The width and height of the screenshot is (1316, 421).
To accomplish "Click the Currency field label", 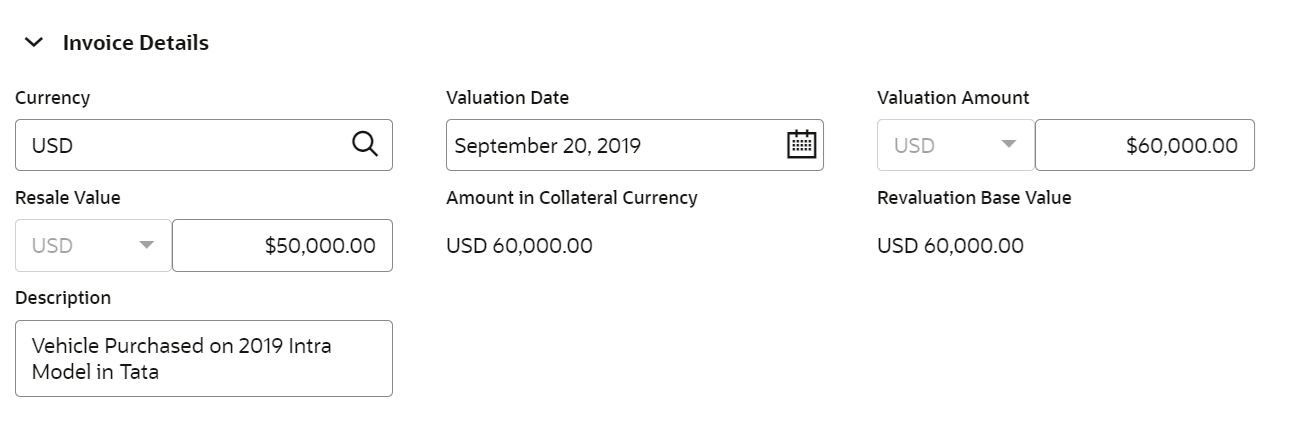I will point(52,98).
